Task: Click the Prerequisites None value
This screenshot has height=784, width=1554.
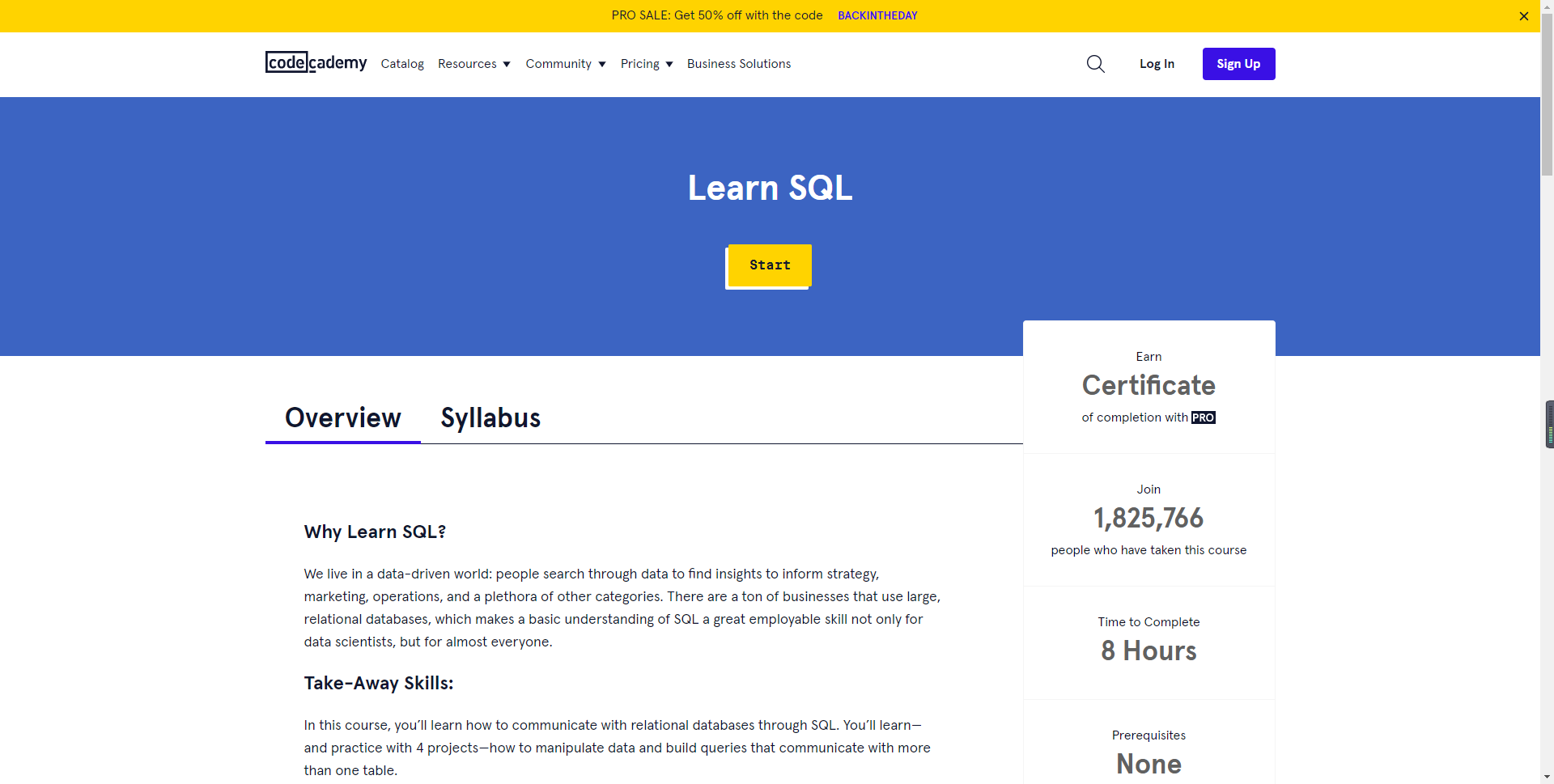Action: click(1149, 764)
